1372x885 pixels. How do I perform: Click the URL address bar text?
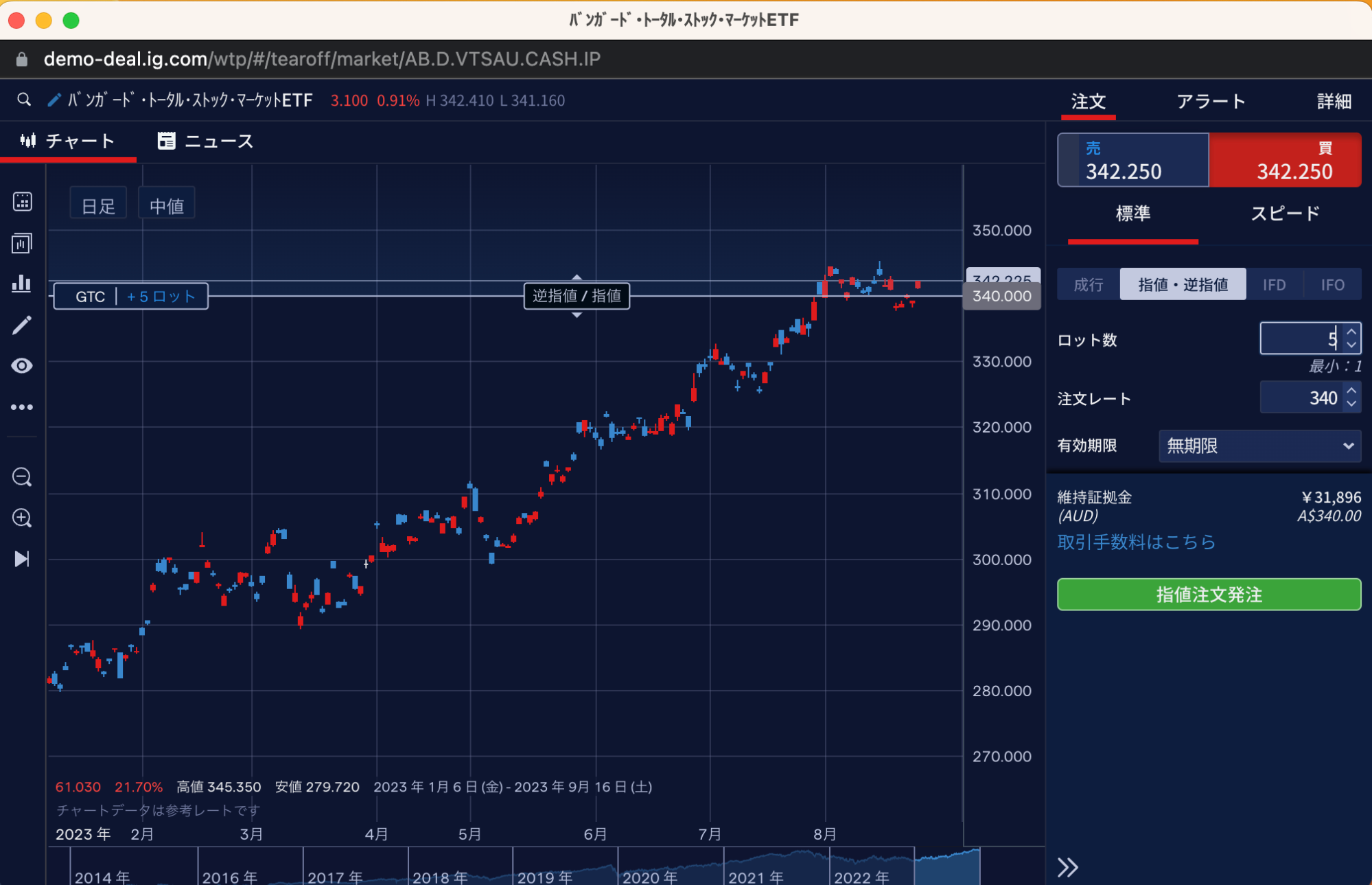coord(322,60)
